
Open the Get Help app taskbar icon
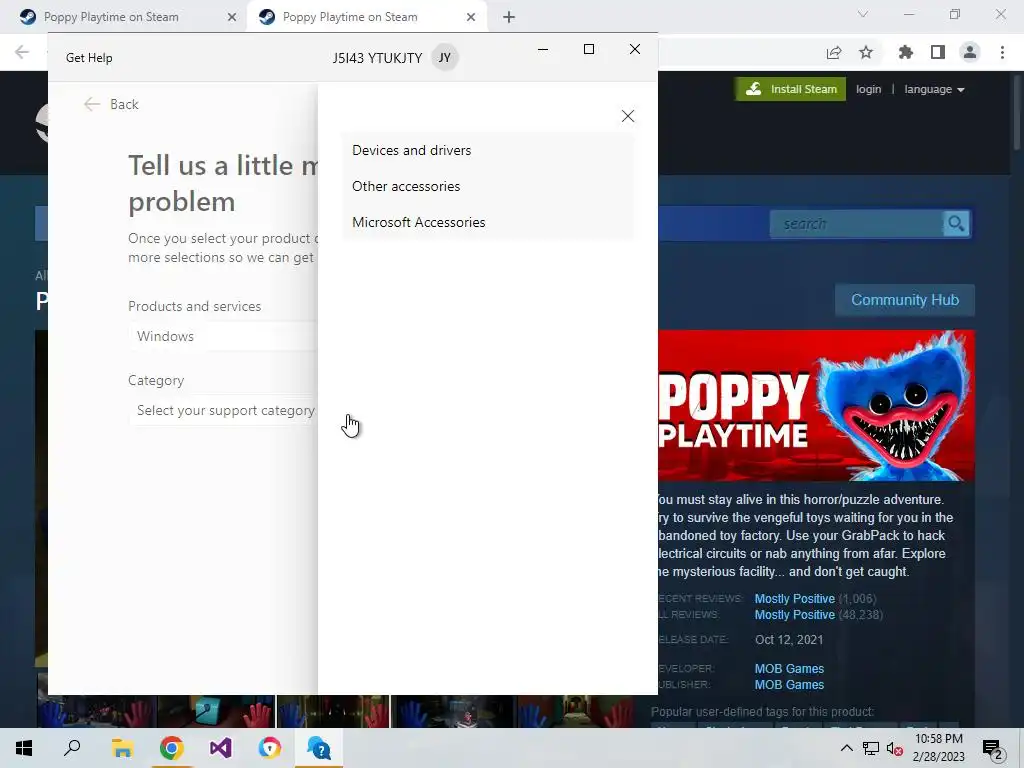(x=319, y=748)
